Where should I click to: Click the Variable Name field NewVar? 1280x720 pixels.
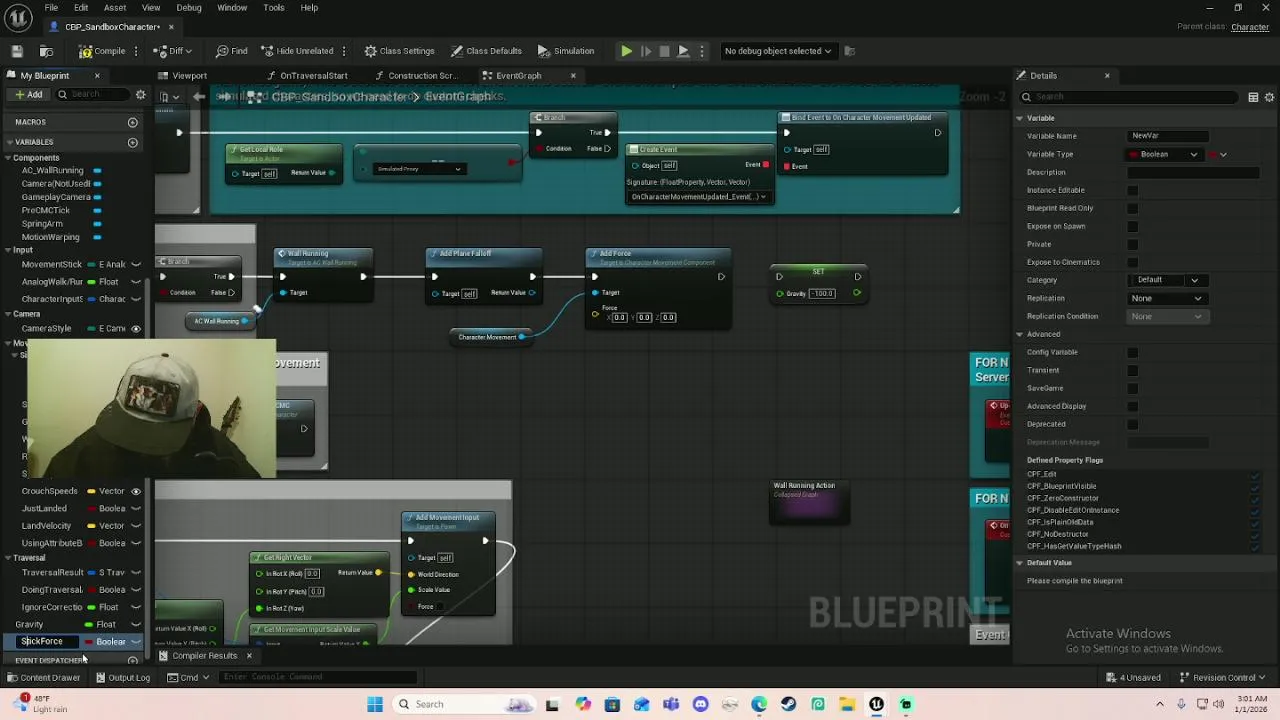coord(1167,136)
